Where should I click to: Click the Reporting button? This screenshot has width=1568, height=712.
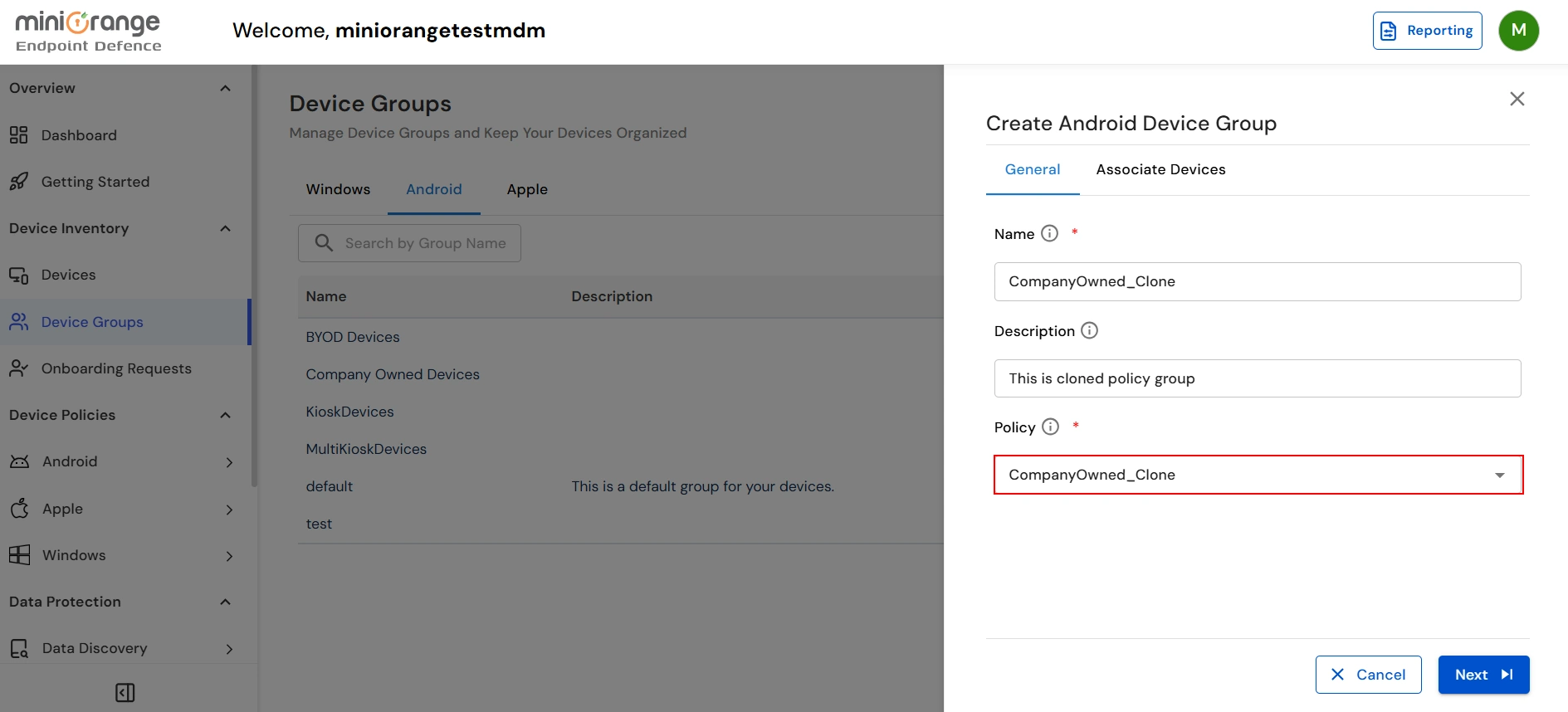(1427, 31)
